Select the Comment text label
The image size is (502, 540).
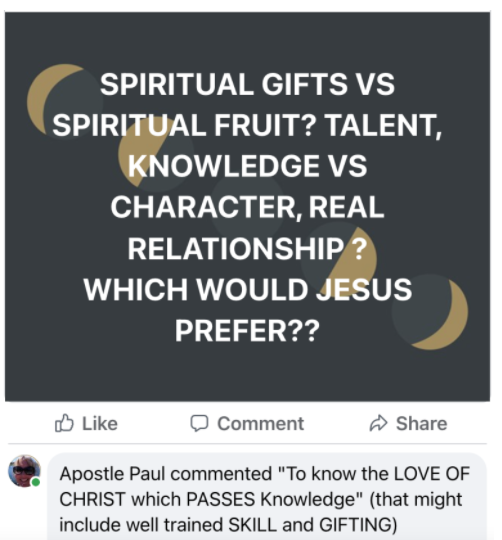tap(261, 423)
